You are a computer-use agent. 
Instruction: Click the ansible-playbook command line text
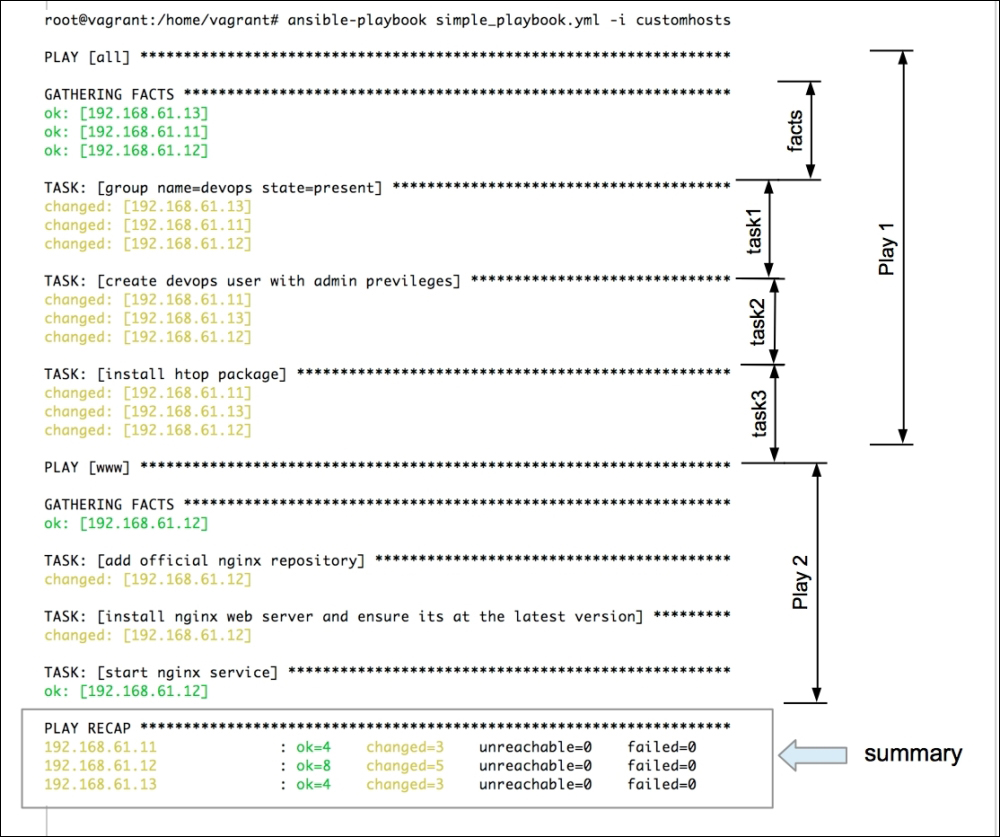coord(388,21)
